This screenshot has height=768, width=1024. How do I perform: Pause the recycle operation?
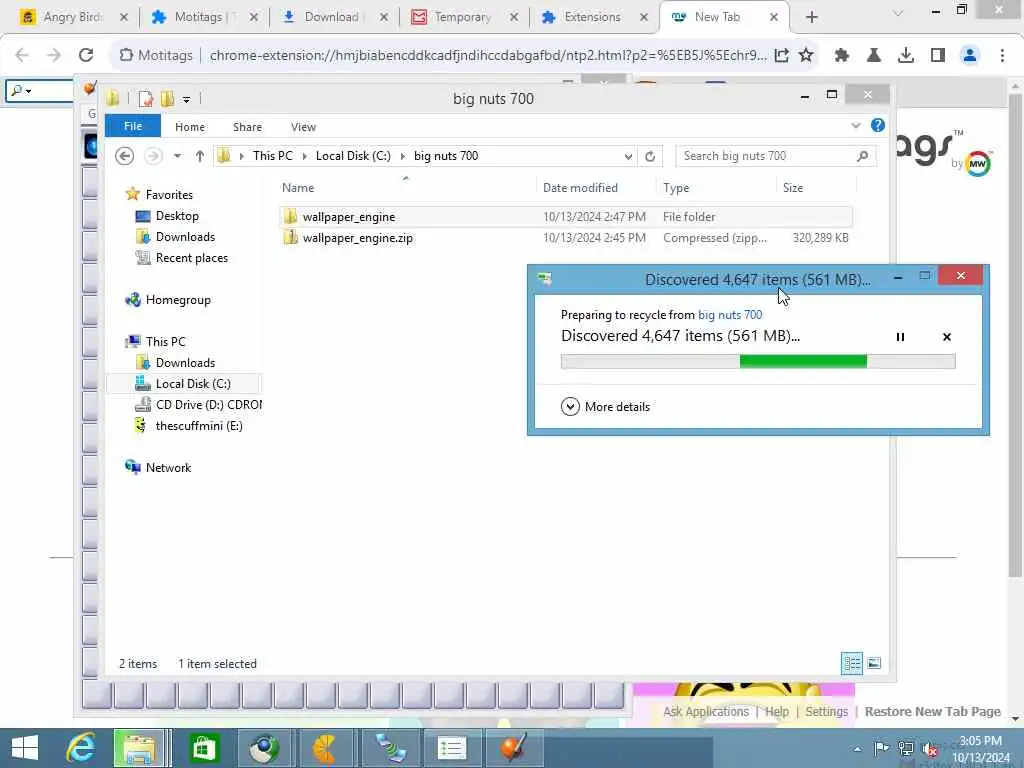coord(900,337)
